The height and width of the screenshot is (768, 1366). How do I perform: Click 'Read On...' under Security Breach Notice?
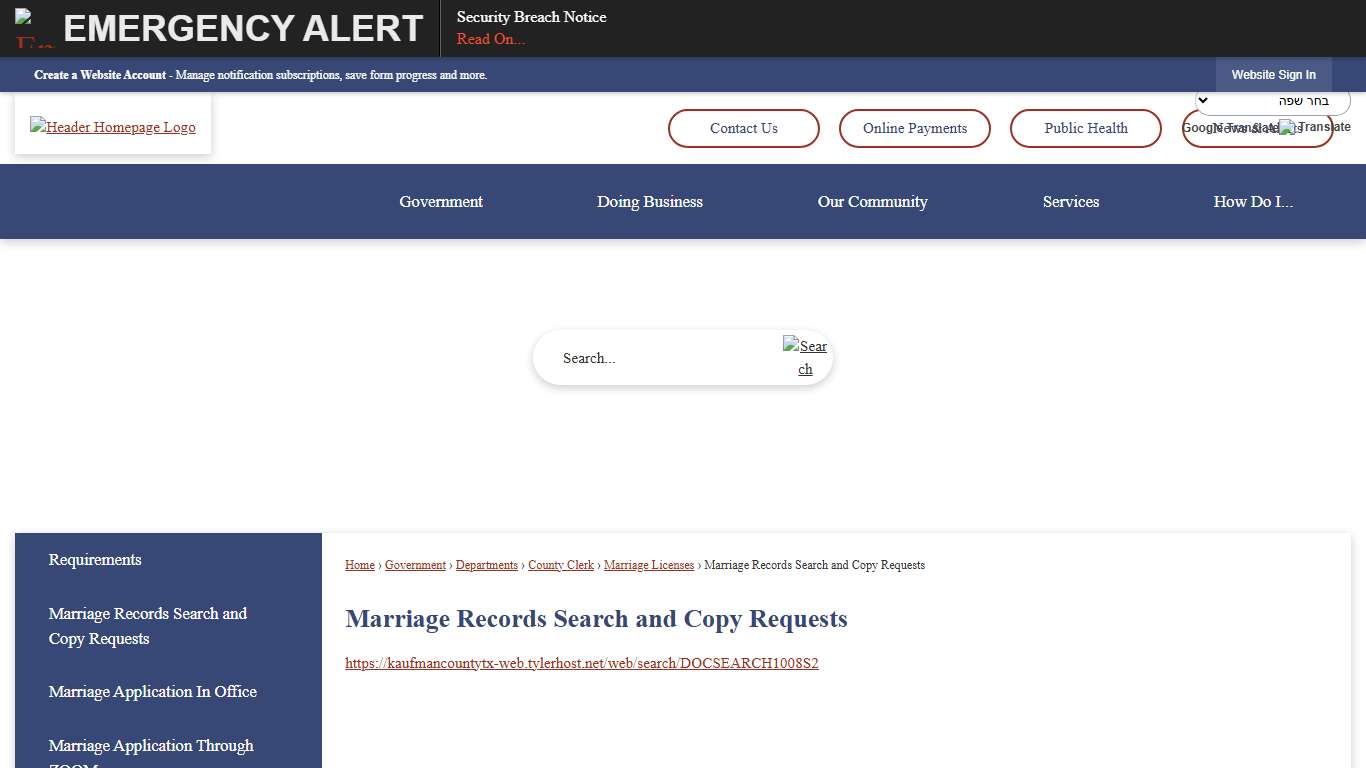pos(490,39)
